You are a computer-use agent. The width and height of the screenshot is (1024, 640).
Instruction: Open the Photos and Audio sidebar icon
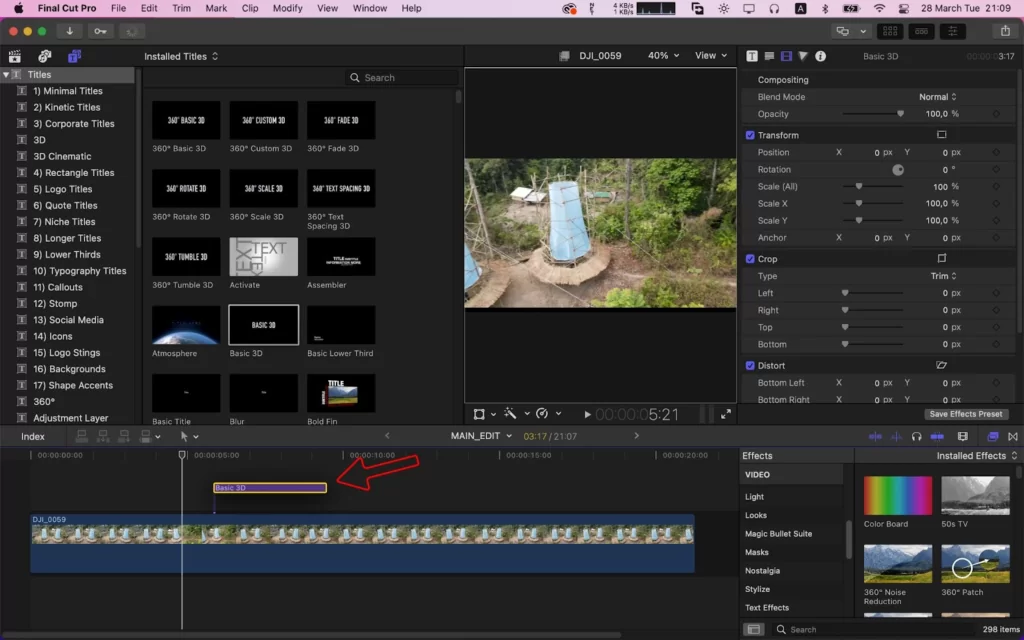44,56
